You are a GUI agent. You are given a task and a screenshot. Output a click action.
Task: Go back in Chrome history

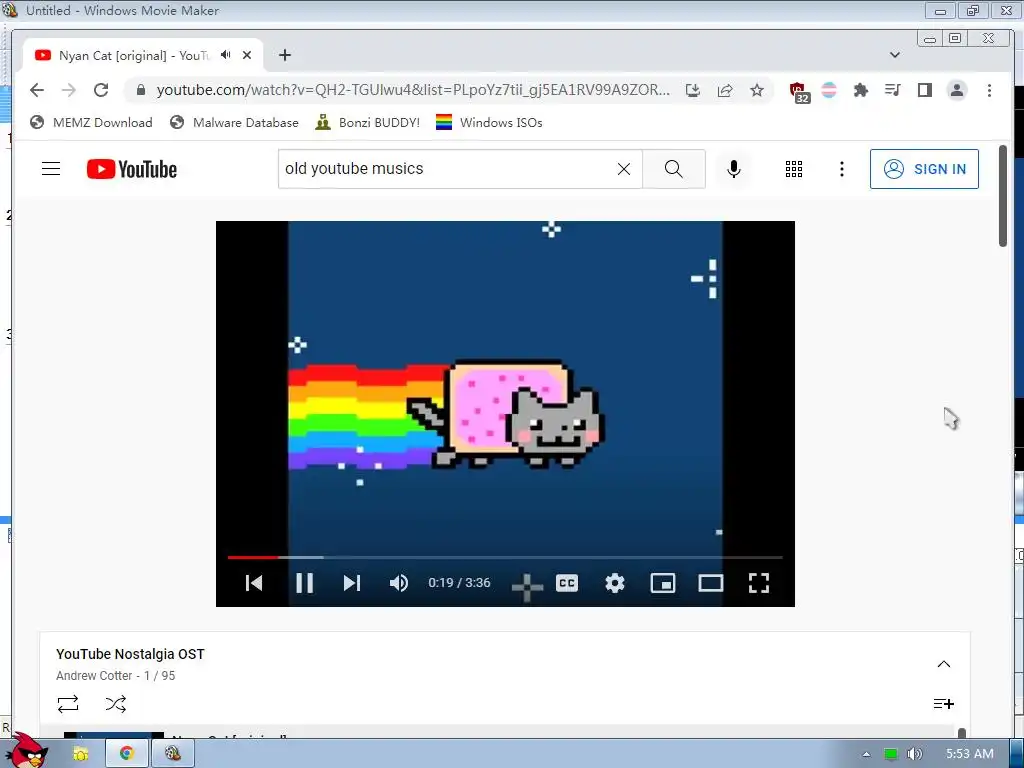coord(37,90)
